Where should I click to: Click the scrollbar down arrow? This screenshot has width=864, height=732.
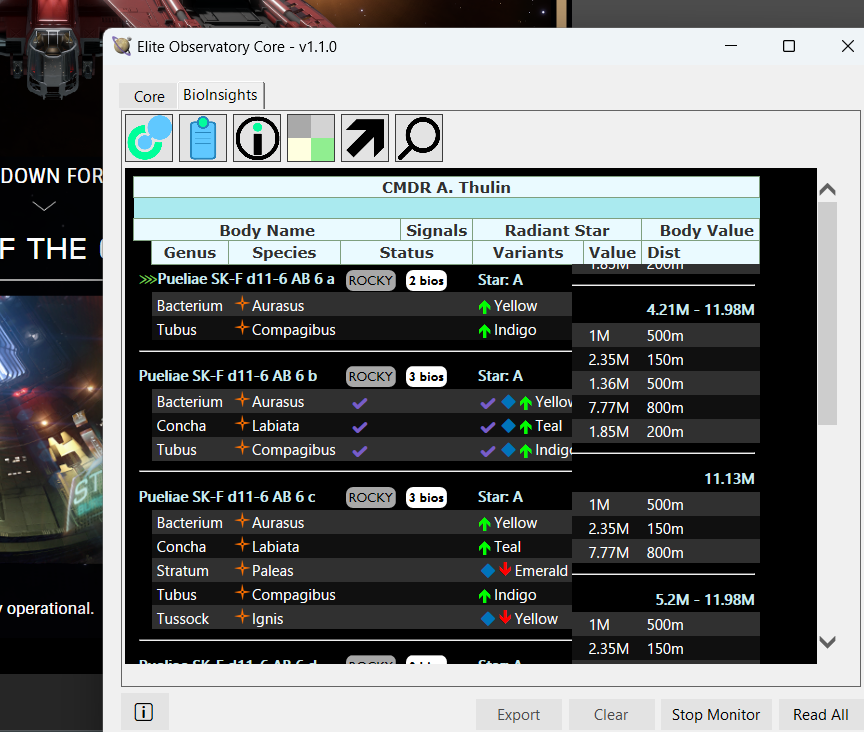pos(828,642)
